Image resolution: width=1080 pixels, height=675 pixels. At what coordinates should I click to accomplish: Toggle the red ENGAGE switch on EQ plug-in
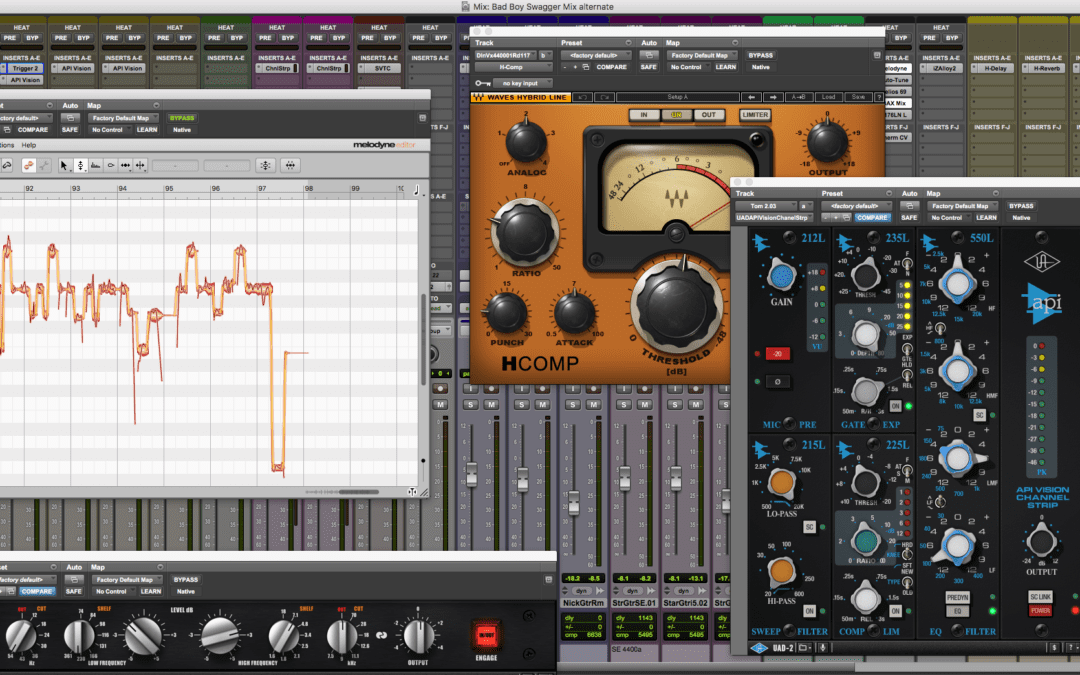pos(486,635)
